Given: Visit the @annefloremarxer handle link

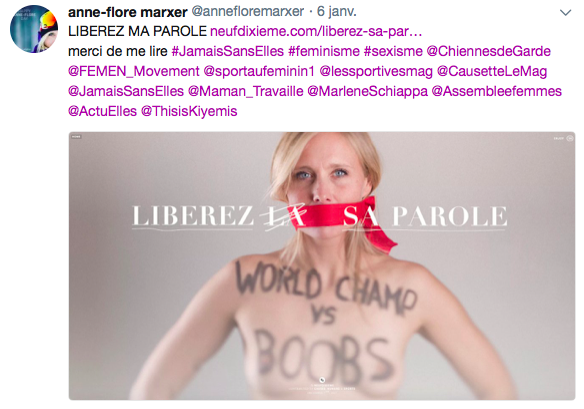Looking at the screenshot, I should click(x=248, y=12).
